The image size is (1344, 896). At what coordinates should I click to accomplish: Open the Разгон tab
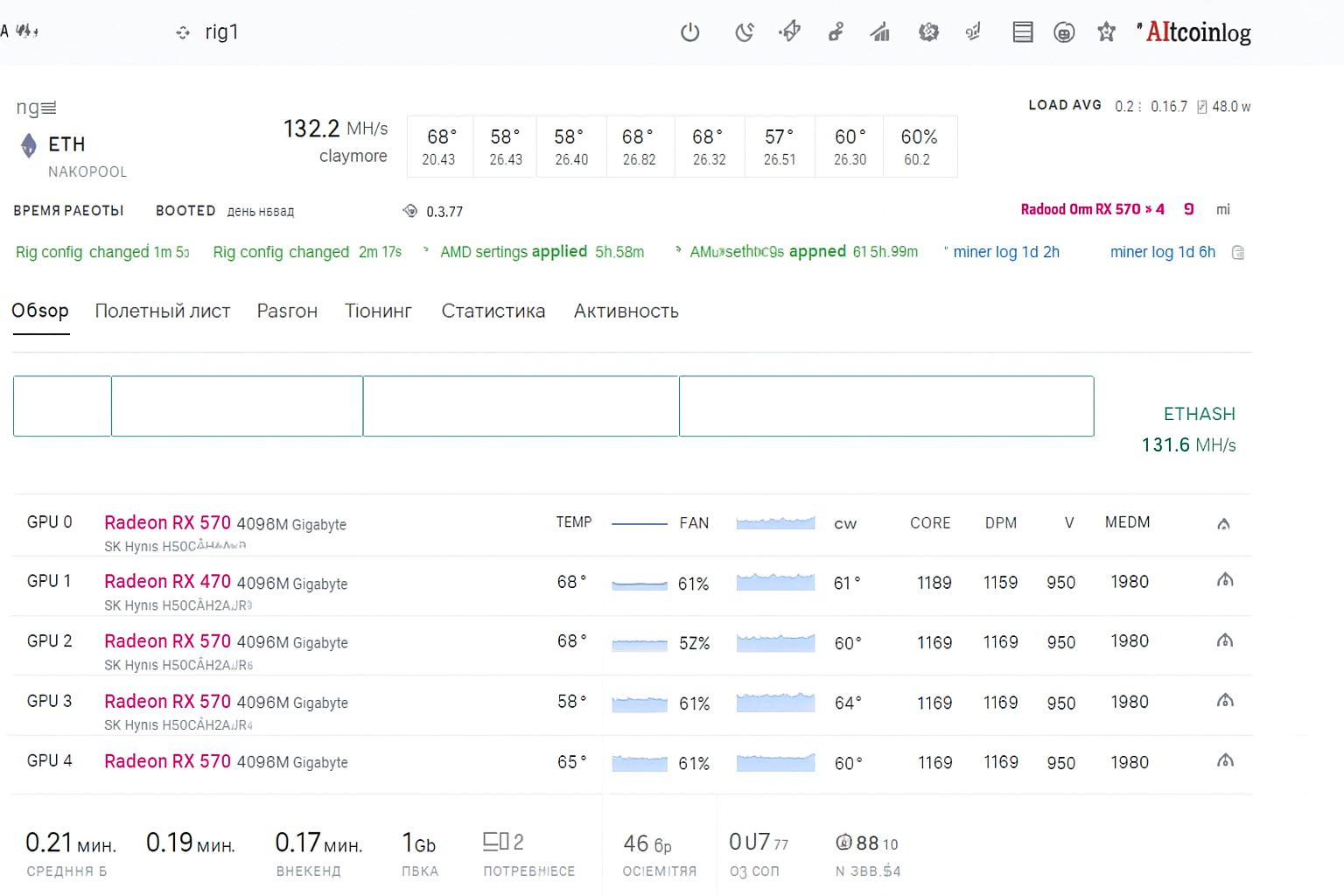tap(287, 311)
